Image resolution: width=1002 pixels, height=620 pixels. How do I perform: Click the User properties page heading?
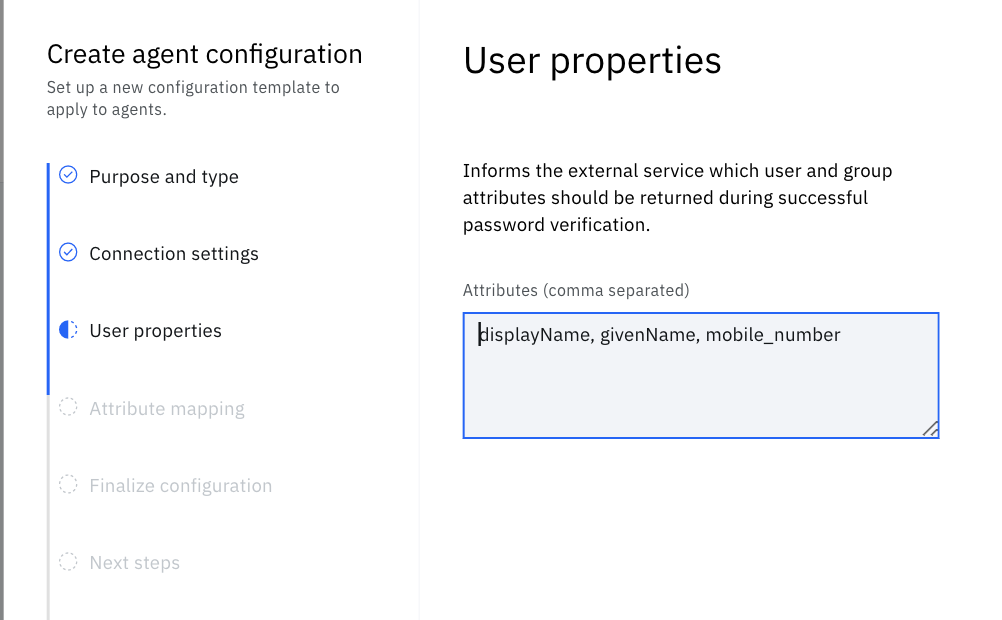coord(592,61)
